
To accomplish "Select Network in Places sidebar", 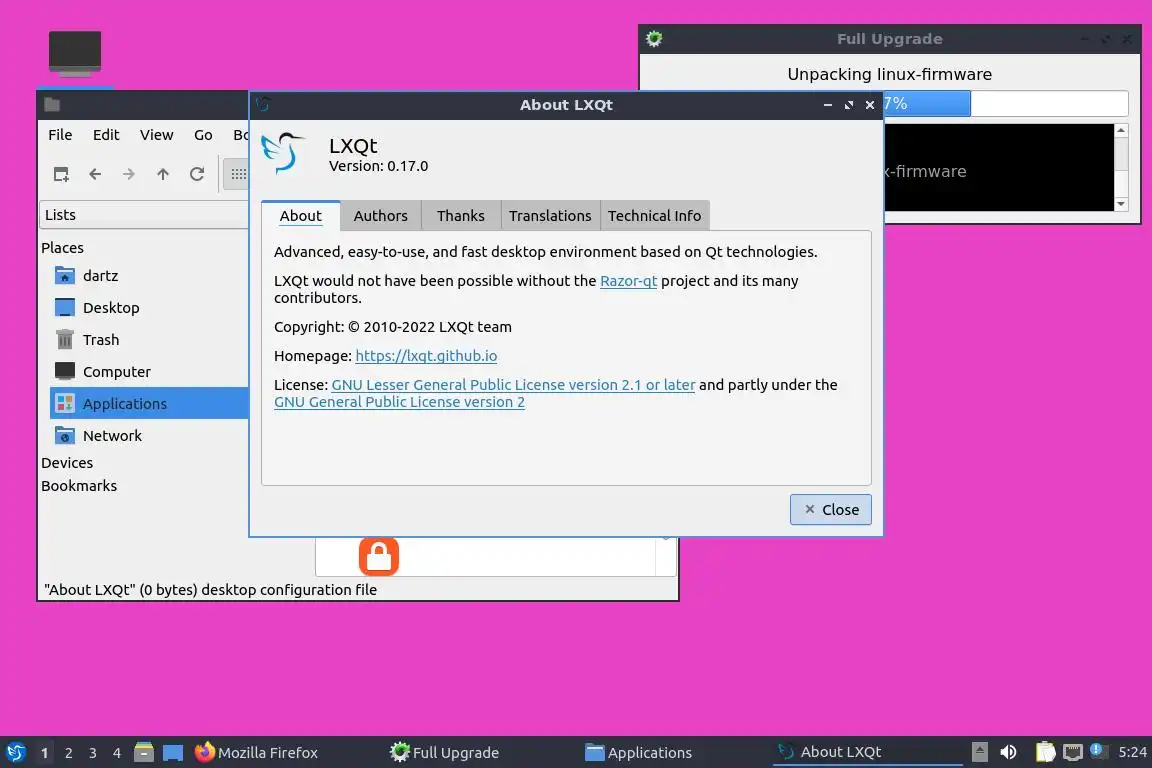I will pos(149,435).
